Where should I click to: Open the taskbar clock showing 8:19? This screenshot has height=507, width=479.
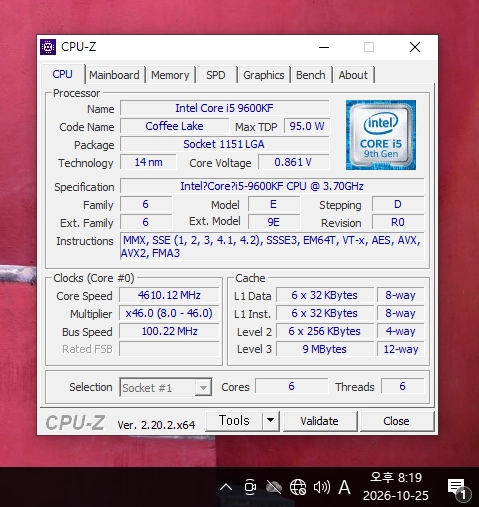pos(396,487)
